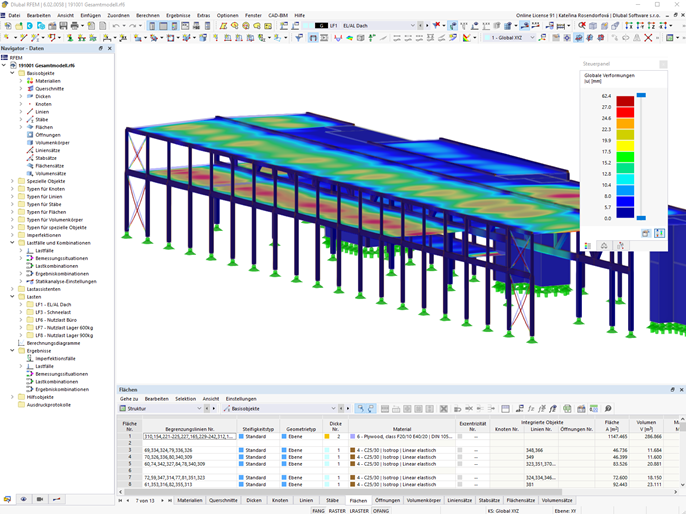Open the Einstellungen table menu
This screenshot has width=686, height=514.
tap(241, 399)
